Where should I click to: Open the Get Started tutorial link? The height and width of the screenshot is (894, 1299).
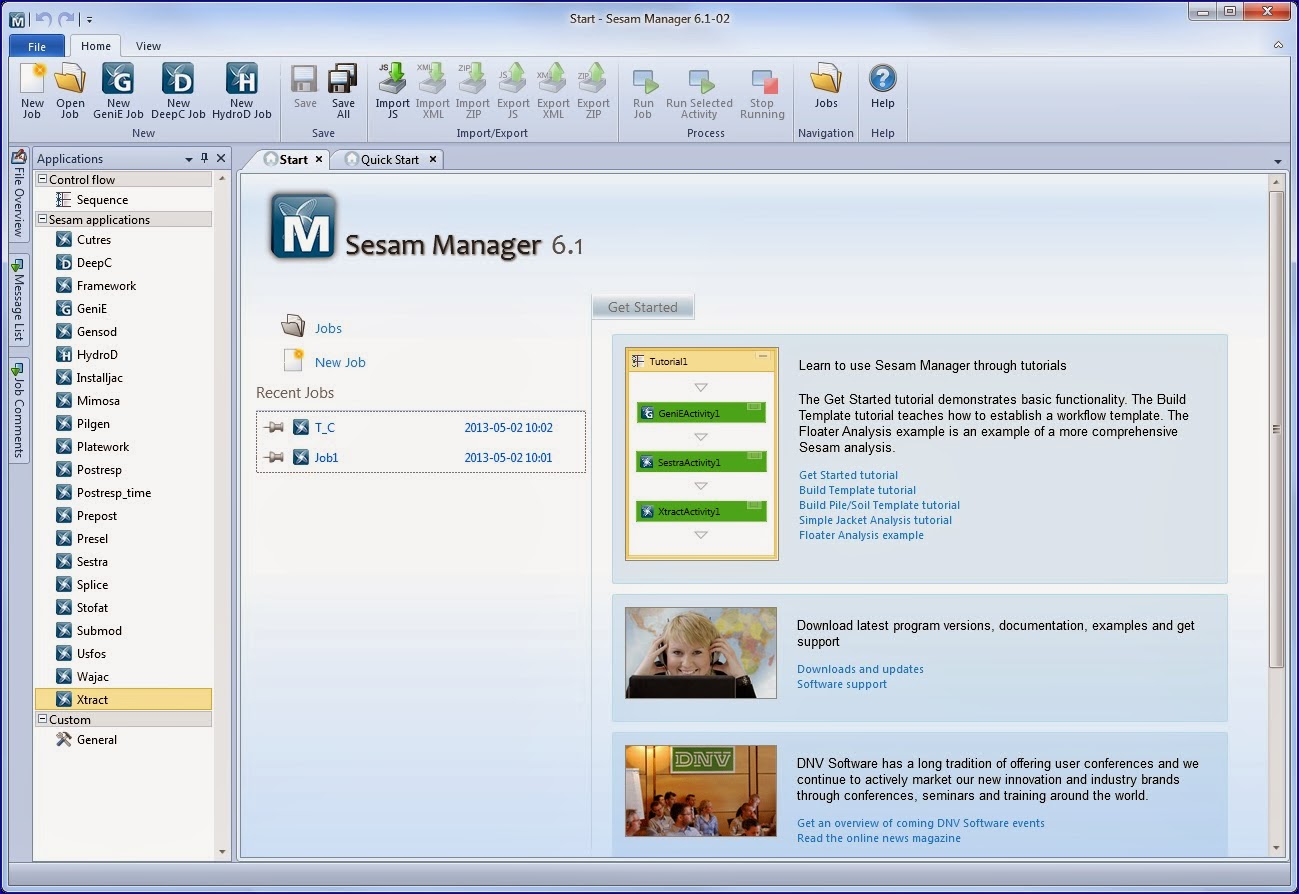click(848, 475)
